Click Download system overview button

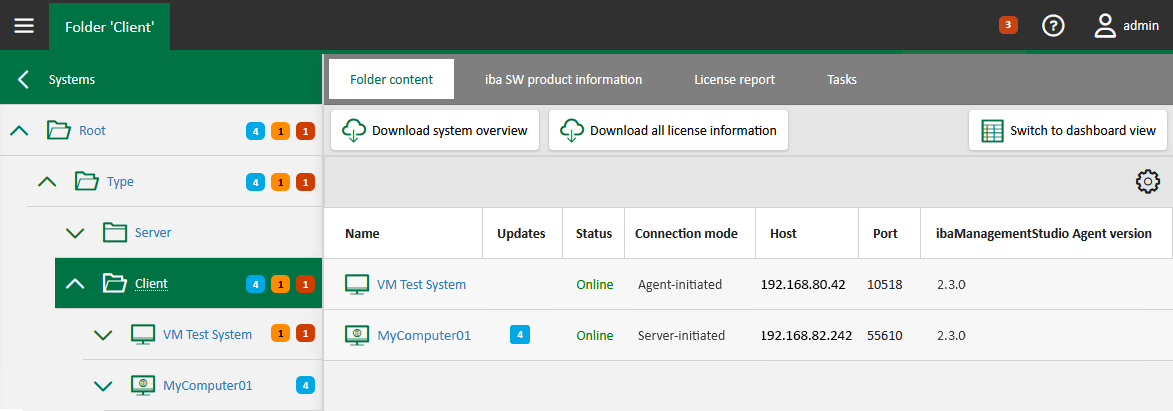[x=436, y=130]
